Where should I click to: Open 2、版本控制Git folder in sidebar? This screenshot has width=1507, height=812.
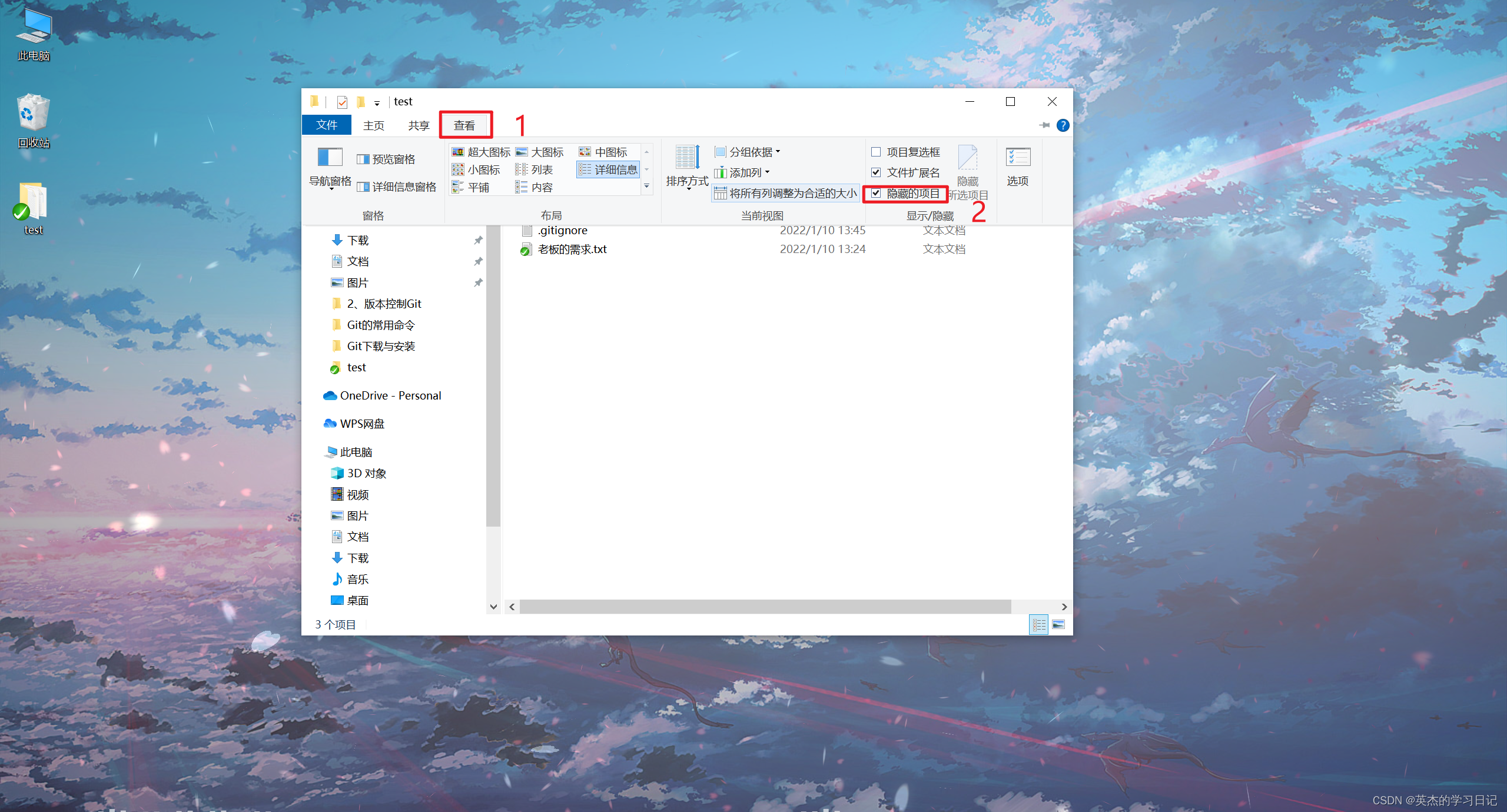(377, 304)
